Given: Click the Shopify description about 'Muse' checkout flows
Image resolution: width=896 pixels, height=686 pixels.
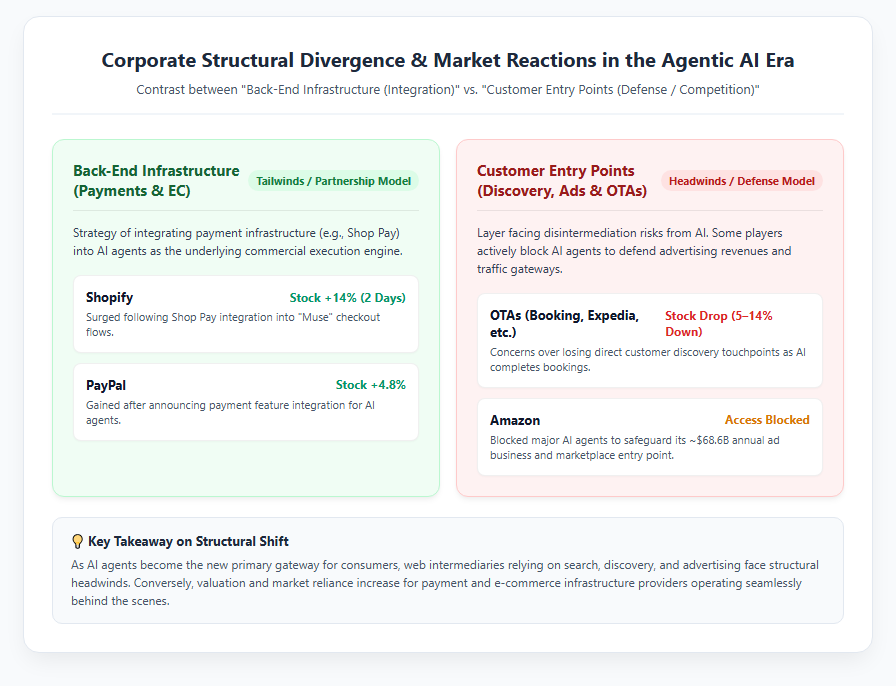Looking at the screenshot, I should coord(233,325).
